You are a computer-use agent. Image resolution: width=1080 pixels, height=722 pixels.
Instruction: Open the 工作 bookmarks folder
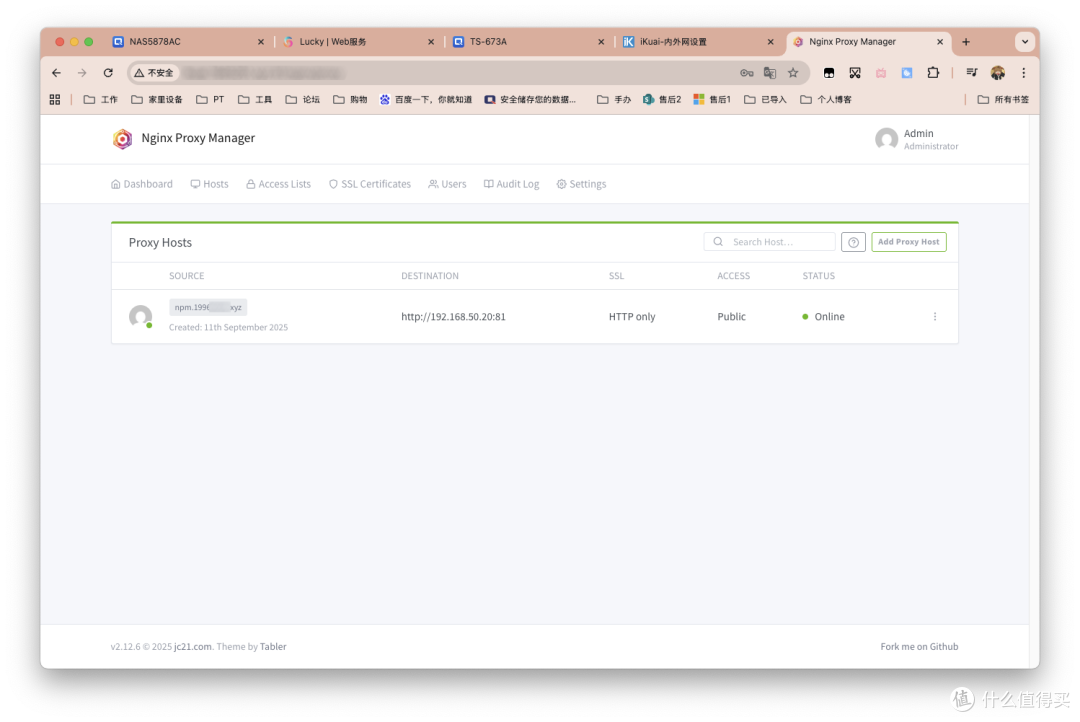[x=101, y=100]
